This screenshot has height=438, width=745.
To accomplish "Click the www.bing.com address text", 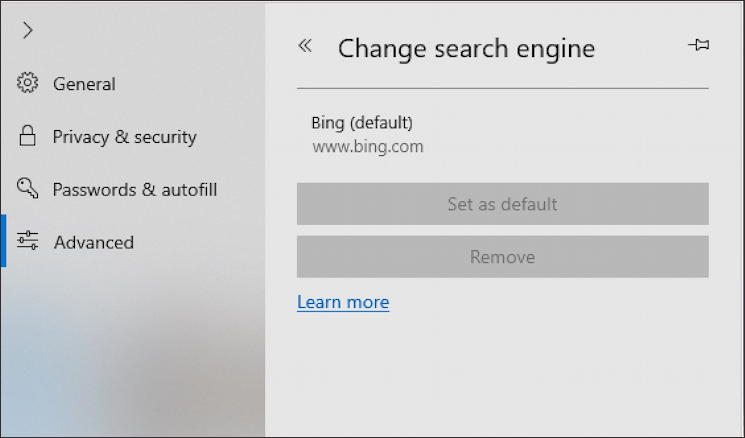I will [367, 146].
